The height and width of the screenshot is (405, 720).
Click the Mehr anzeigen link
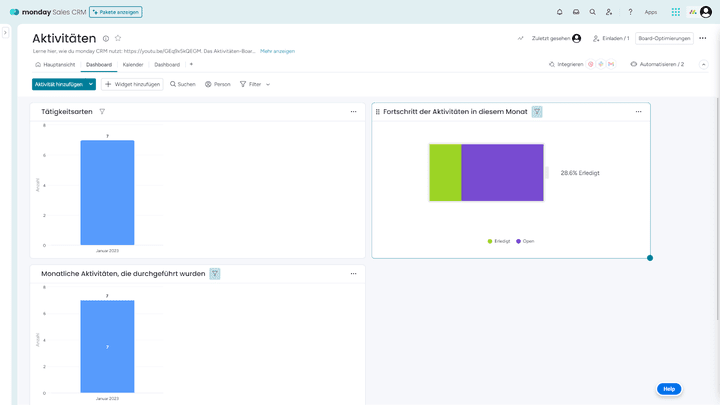(277, 50)
